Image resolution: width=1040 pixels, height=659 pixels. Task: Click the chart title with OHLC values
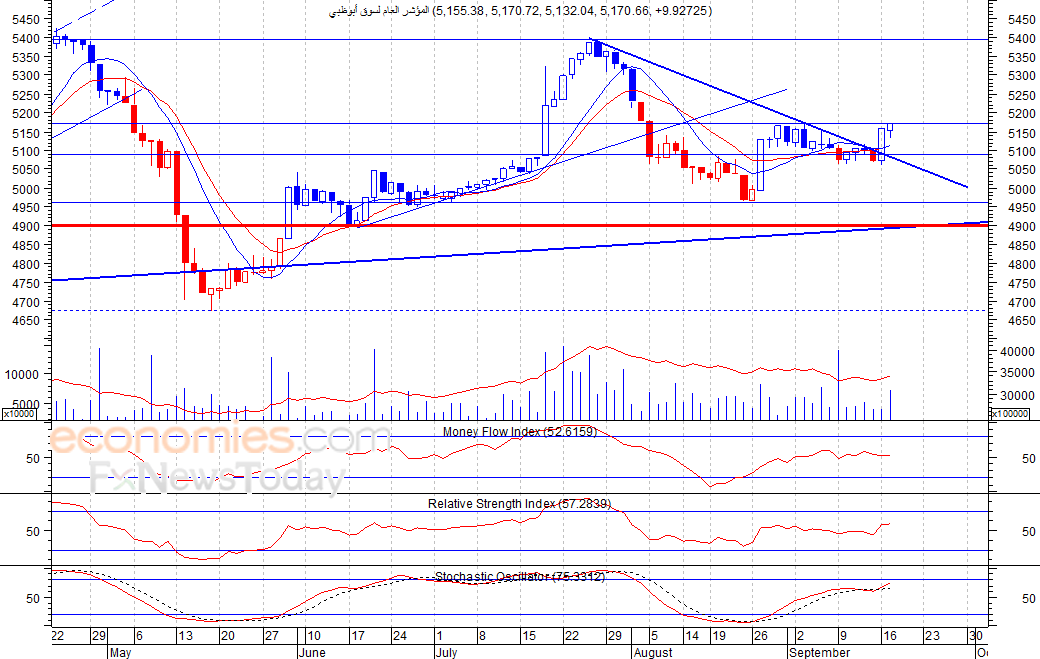point(521,11)
